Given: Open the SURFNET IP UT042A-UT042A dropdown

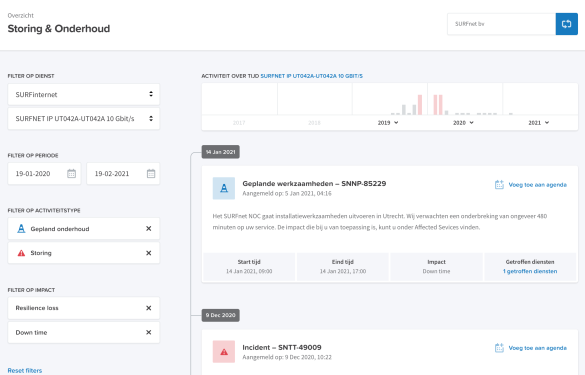Looking at the screenshot, I should (84, 119).
